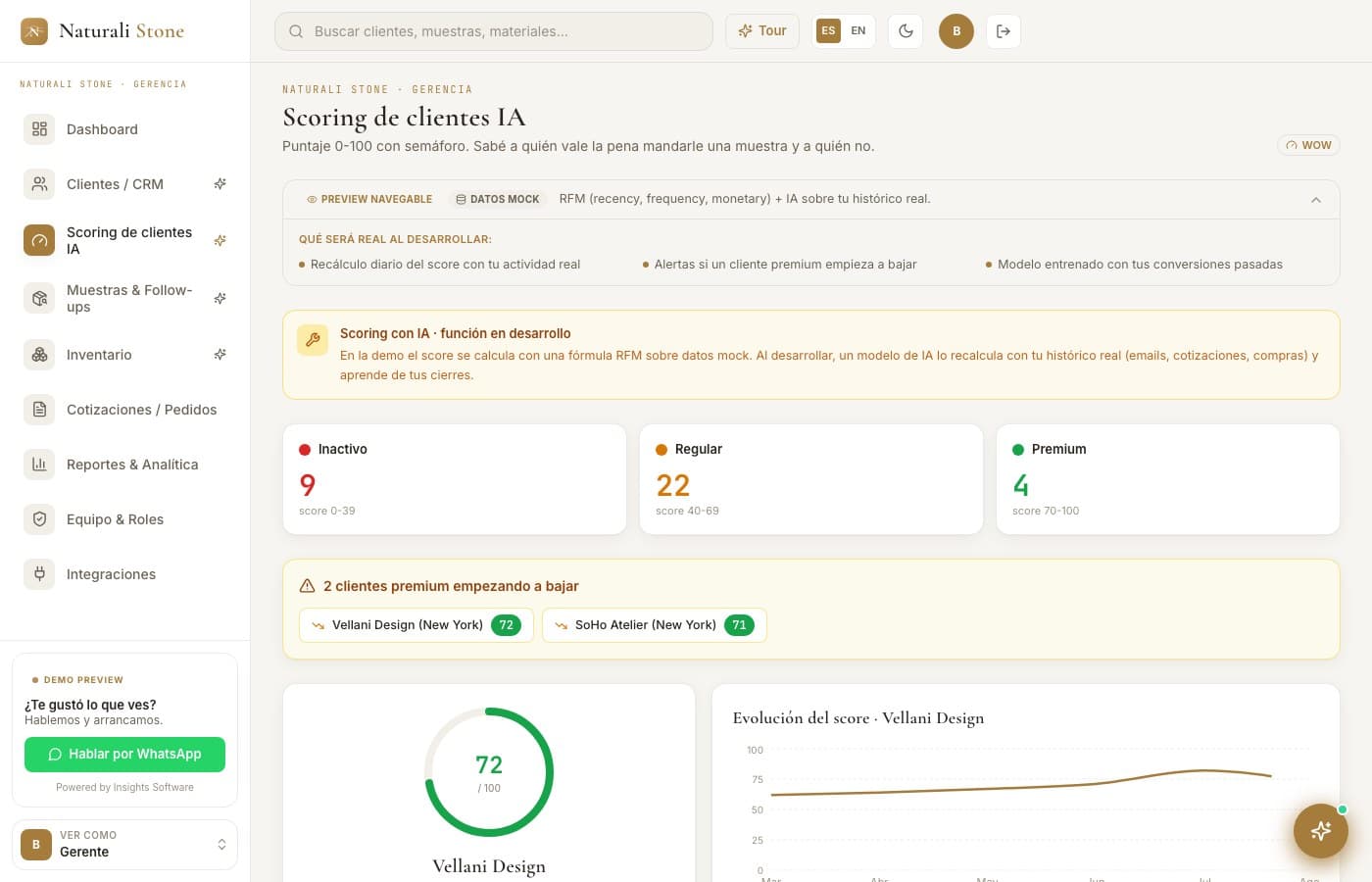Screen dimensions: 1372x882
Task: Open the Regular score 40-69 card
Action: (x=811, y=479)
